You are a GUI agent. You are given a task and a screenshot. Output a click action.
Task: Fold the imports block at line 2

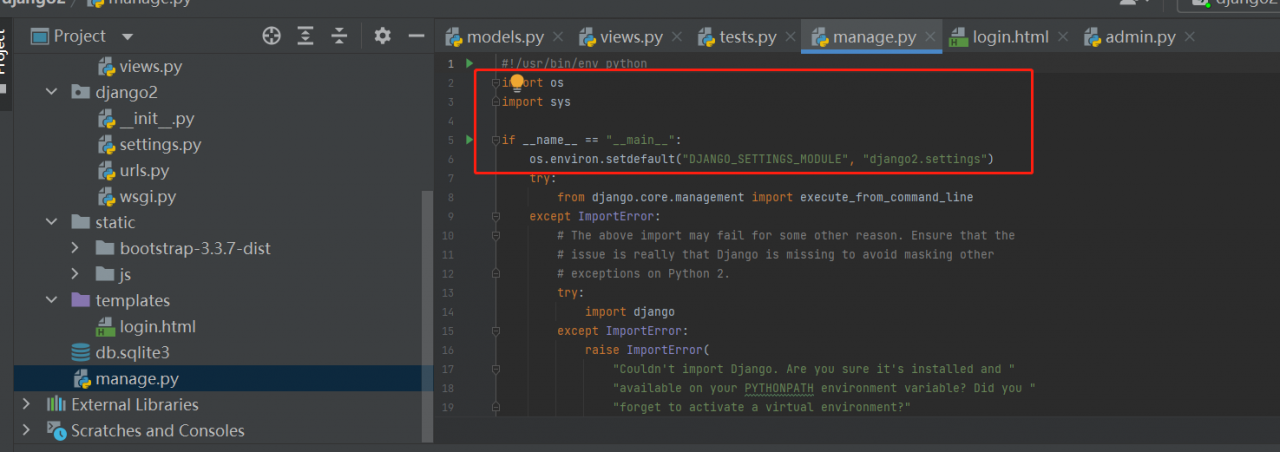tap(495, 82)
